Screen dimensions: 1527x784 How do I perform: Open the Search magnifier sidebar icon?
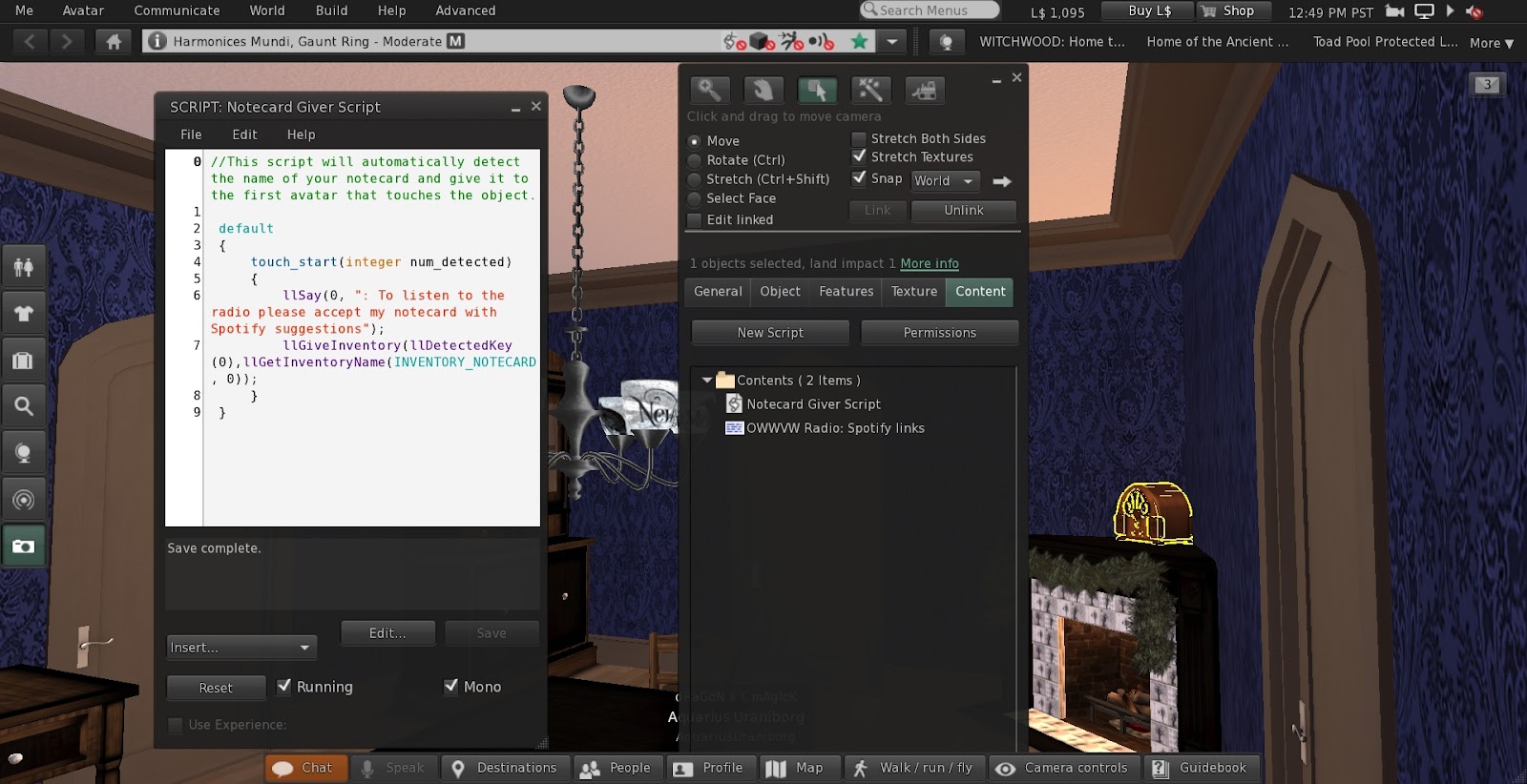point(23,406)
